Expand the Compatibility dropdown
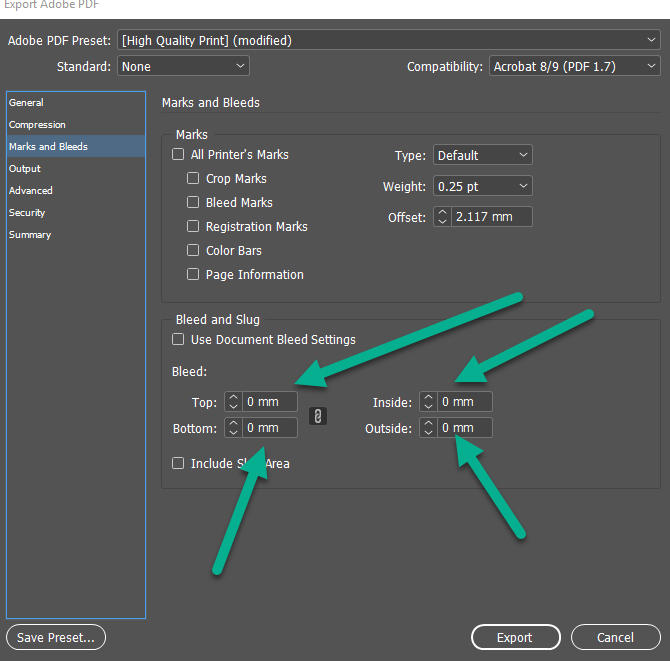 [x=575, y=66]
